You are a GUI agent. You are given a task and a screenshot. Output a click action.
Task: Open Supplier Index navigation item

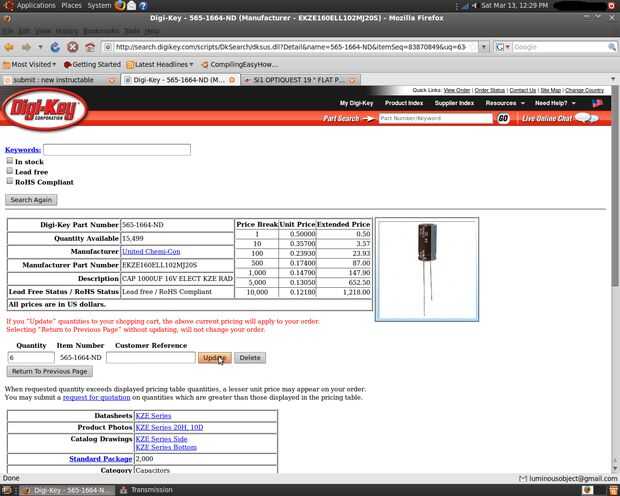pos(454,103)
